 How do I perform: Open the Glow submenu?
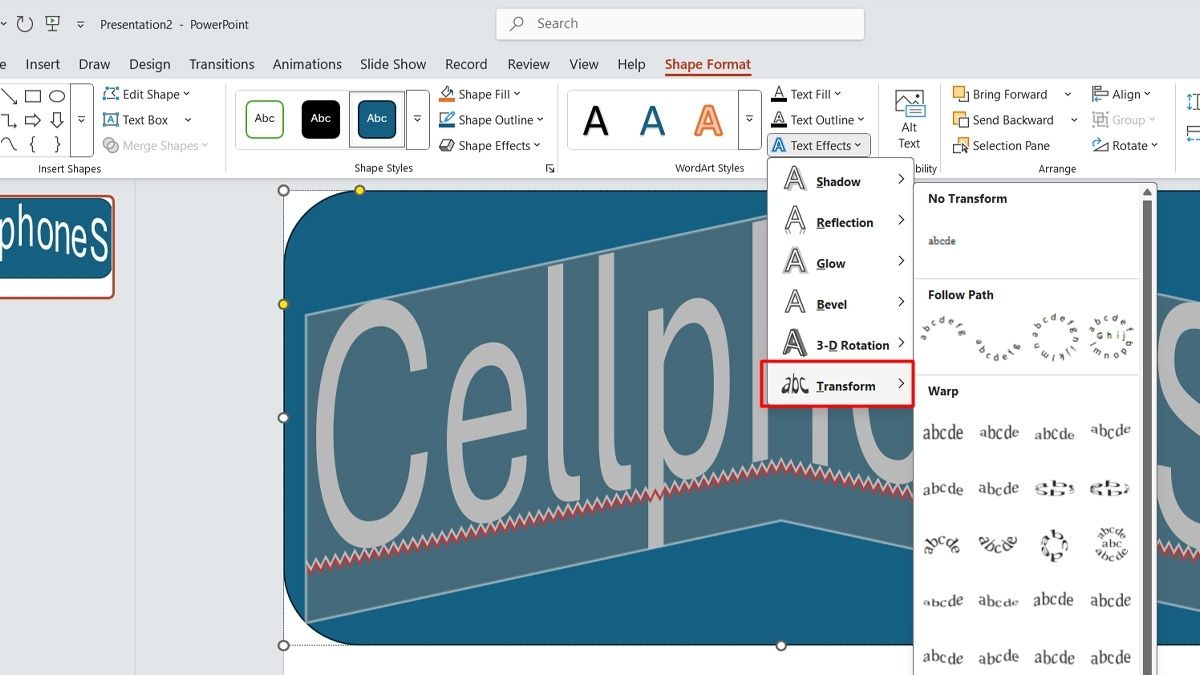point(841,263)
